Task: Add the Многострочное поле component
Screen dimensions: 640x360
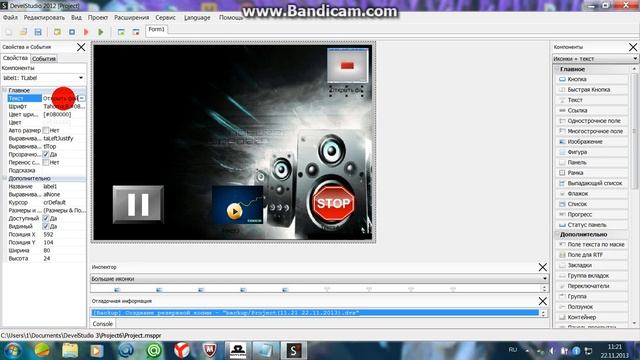Action: 592,131
